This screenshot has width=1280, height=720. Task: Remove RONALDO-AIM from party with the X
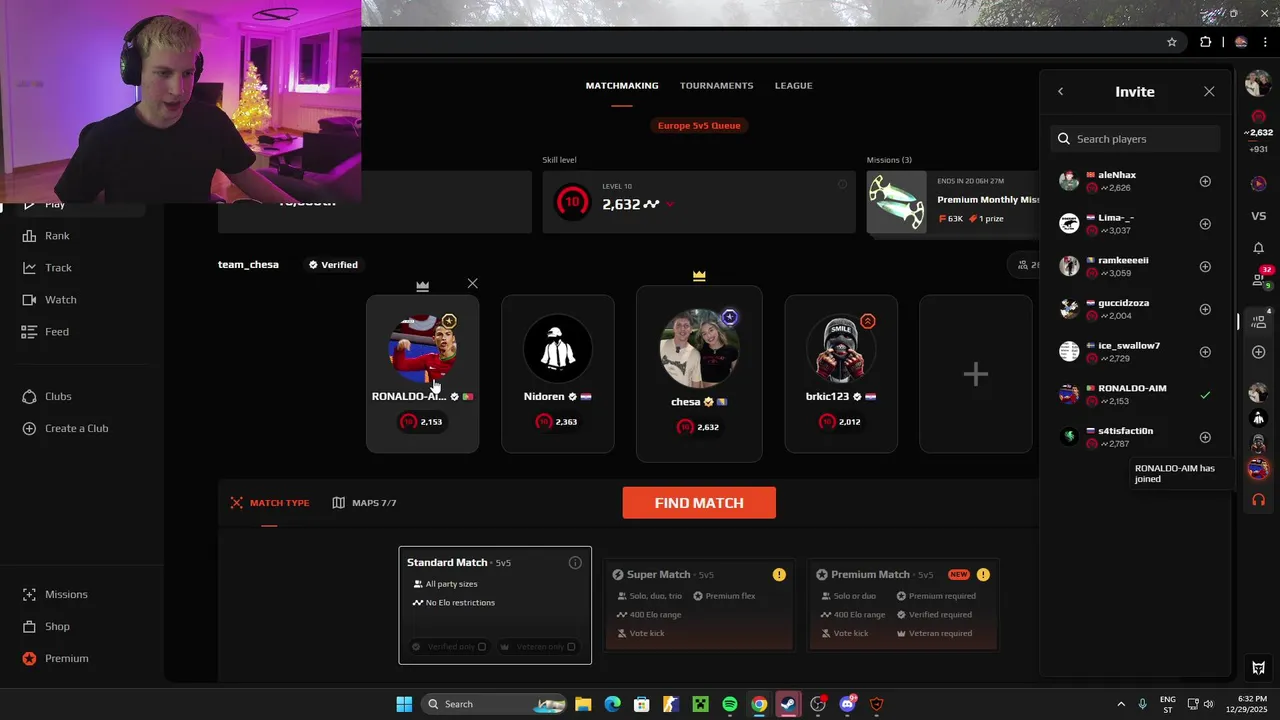click(473, 284)
